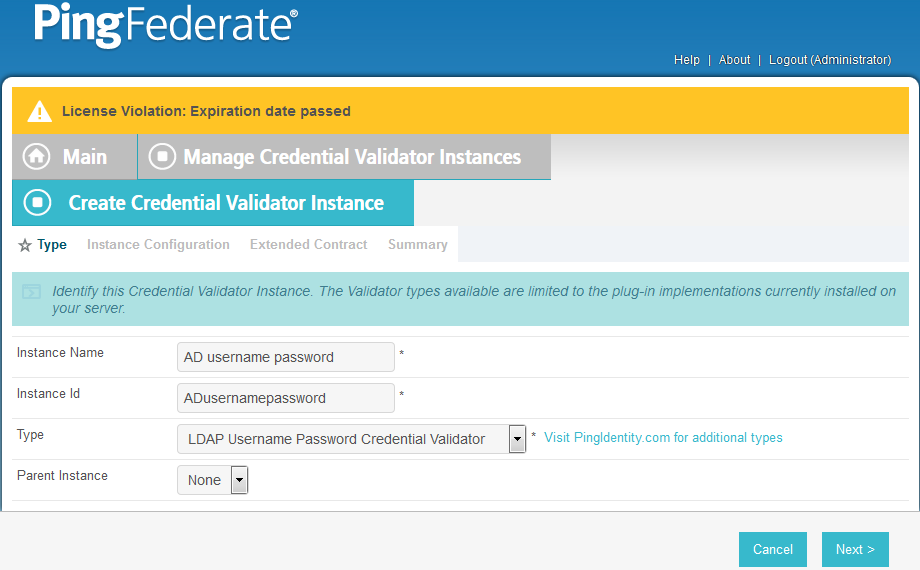
Task: Switch to the Extended Contract tab
Action: [309, 244]
